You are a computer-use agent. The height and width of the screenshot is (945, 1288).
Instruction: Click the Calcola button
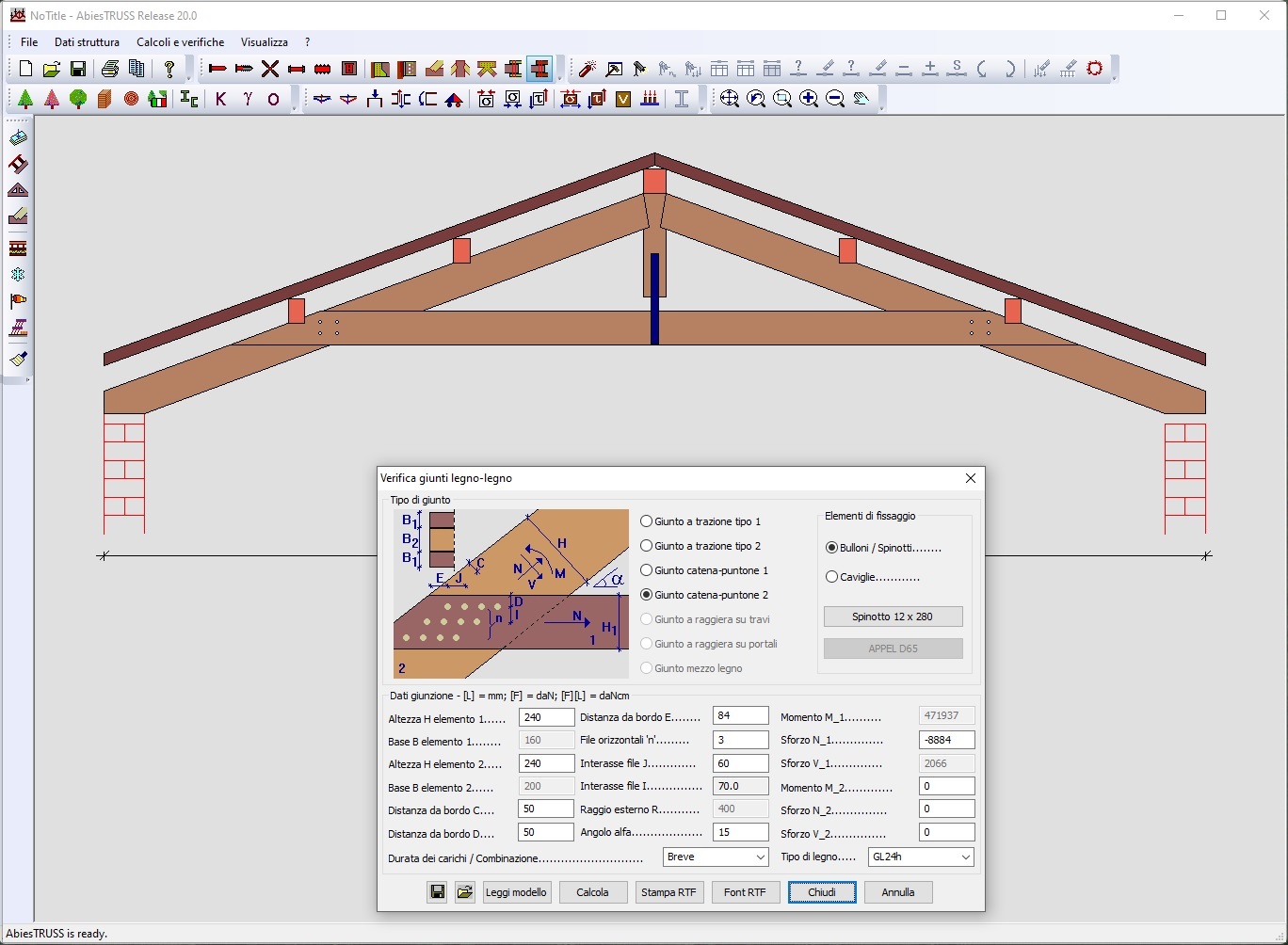click(x=593, y=892)
